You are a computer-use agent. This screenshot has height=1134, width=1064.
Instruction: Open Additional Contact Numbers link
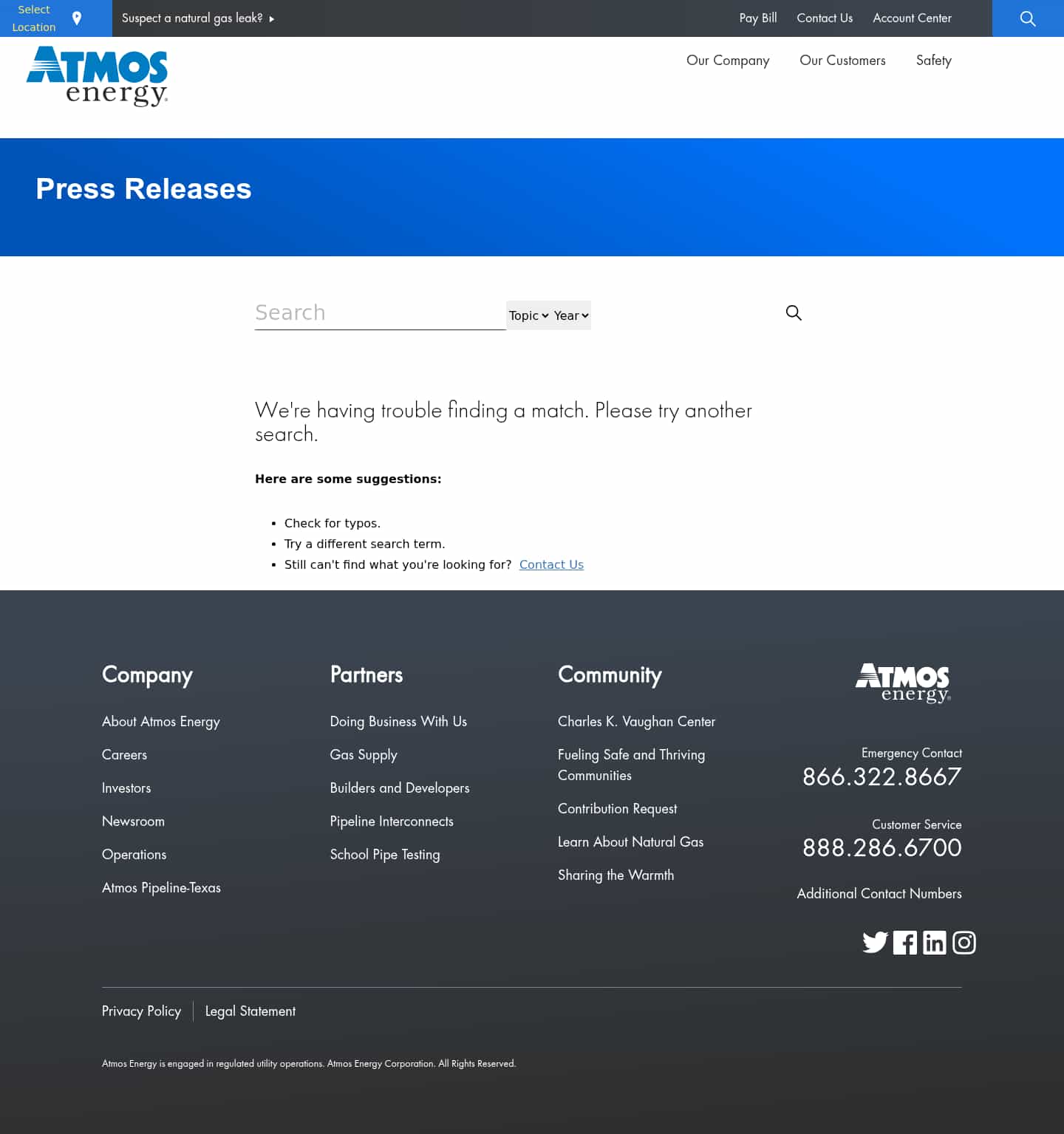point(879,894)
